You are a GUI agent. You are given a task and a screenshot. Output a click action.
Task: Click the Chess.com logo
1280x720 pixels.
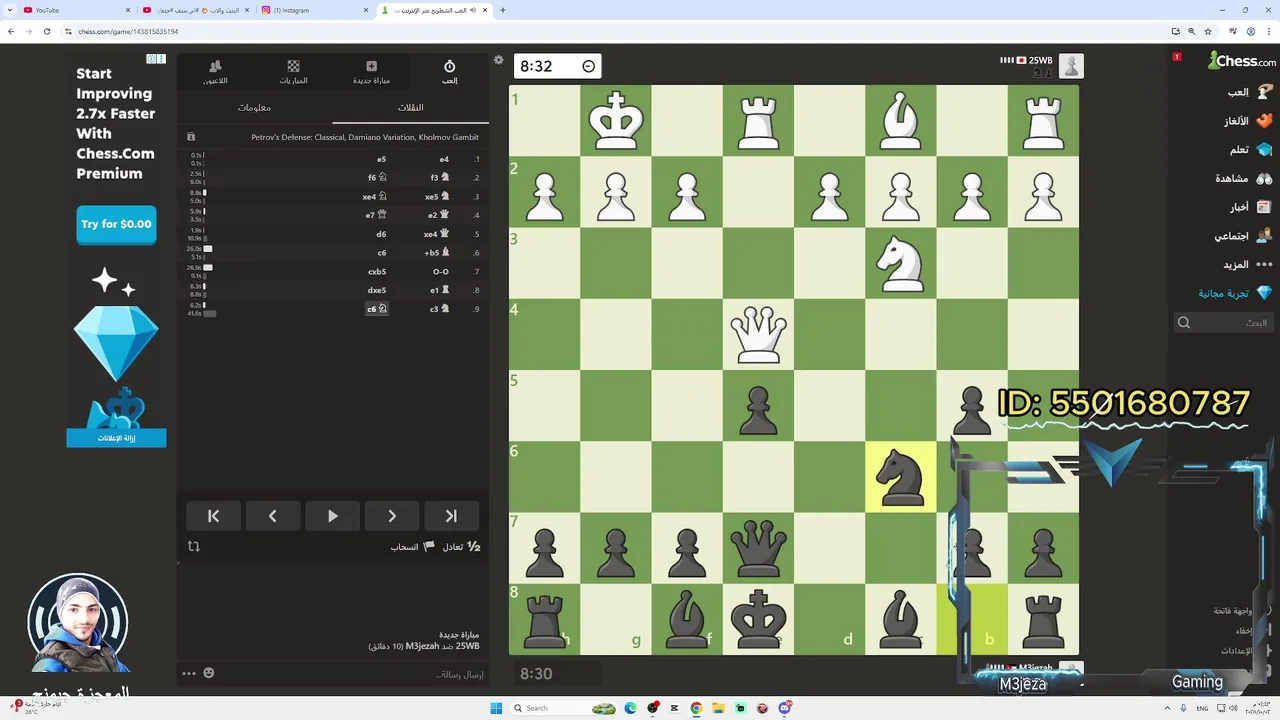[1241, 61]
